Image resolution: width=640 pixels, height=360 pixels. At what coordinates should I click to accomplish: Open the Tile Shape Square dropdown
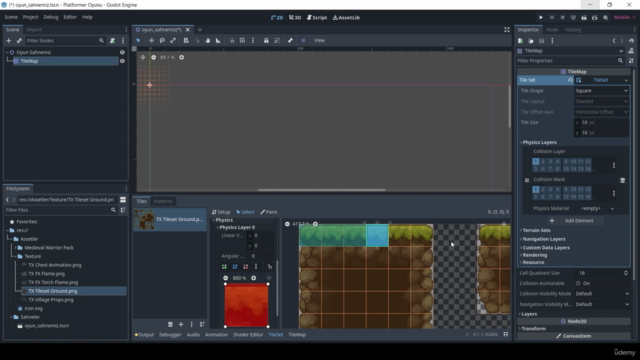pos(601,91)
